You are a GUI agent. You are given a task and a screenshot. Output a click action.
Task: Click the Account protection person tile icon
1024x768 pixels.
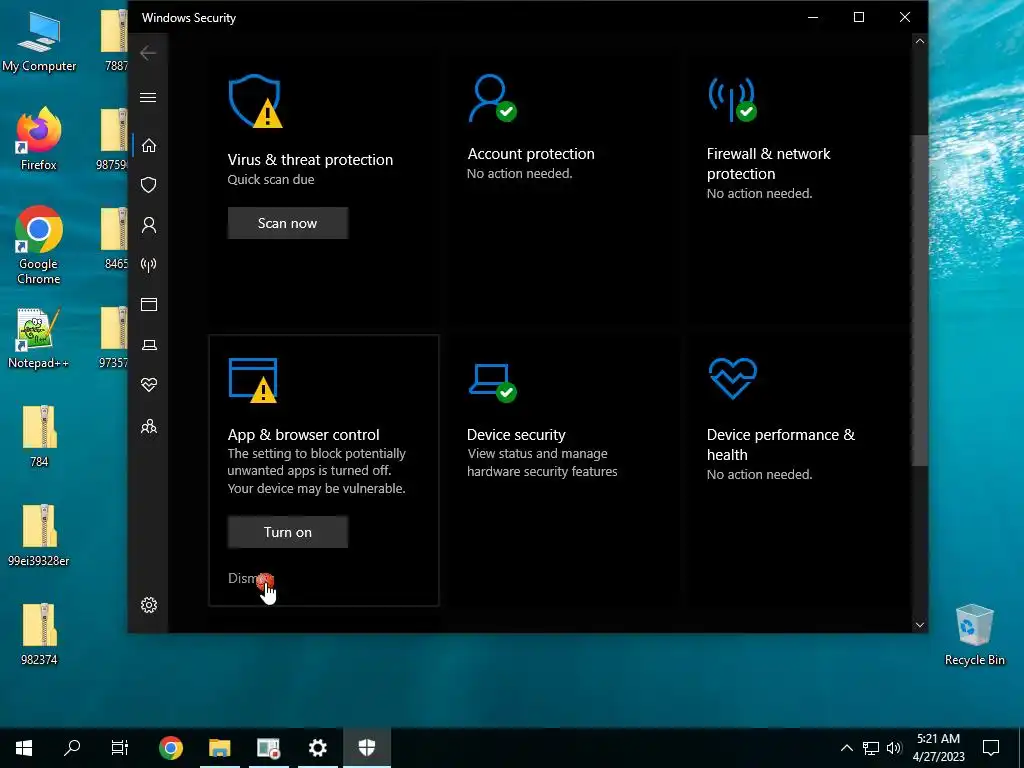[492, 98]
